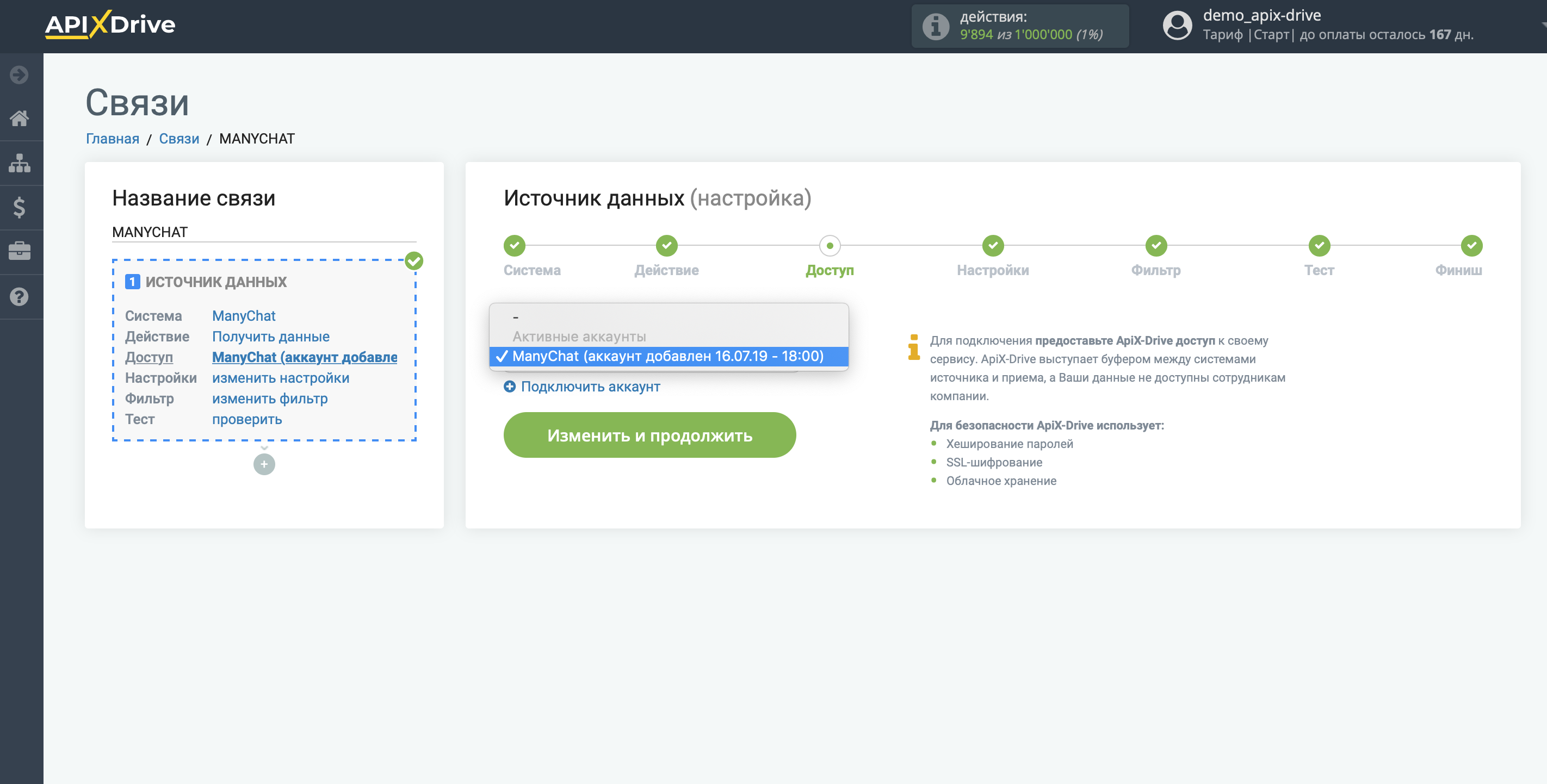Go to Настройки step
Screen dimensions: 1547x784
pyautogui.click(x=993, y=246)
